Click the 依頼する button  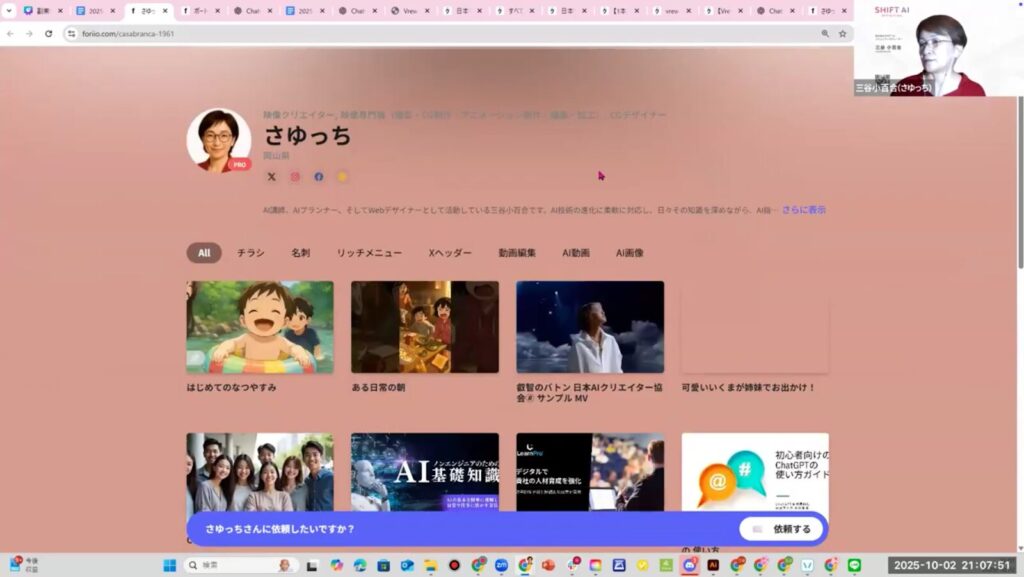tap(782, 529)
